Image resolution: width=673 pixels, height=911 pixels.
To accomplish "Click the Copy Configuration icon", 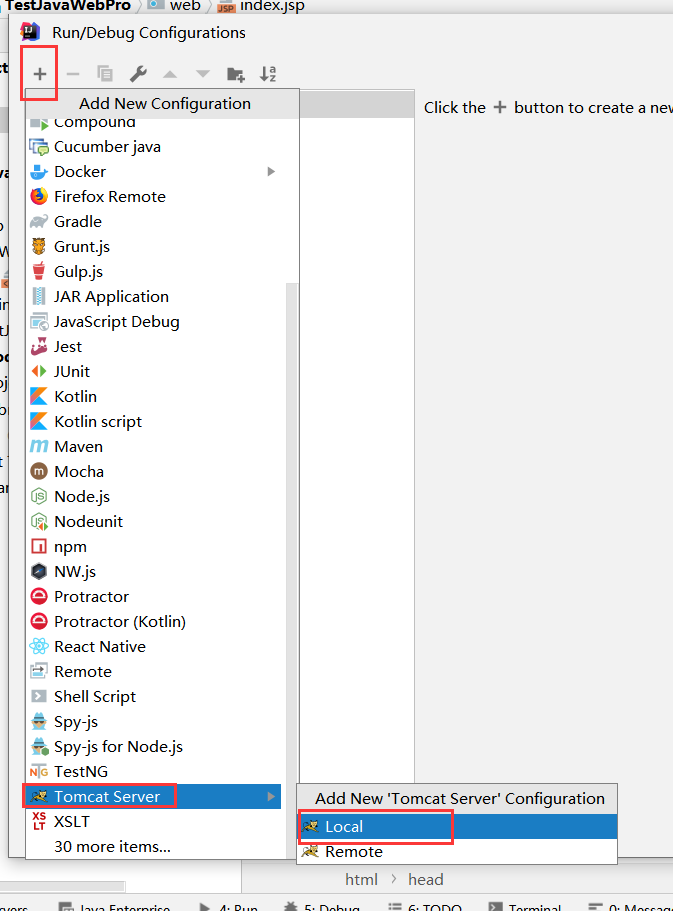I will click(105, 74).
